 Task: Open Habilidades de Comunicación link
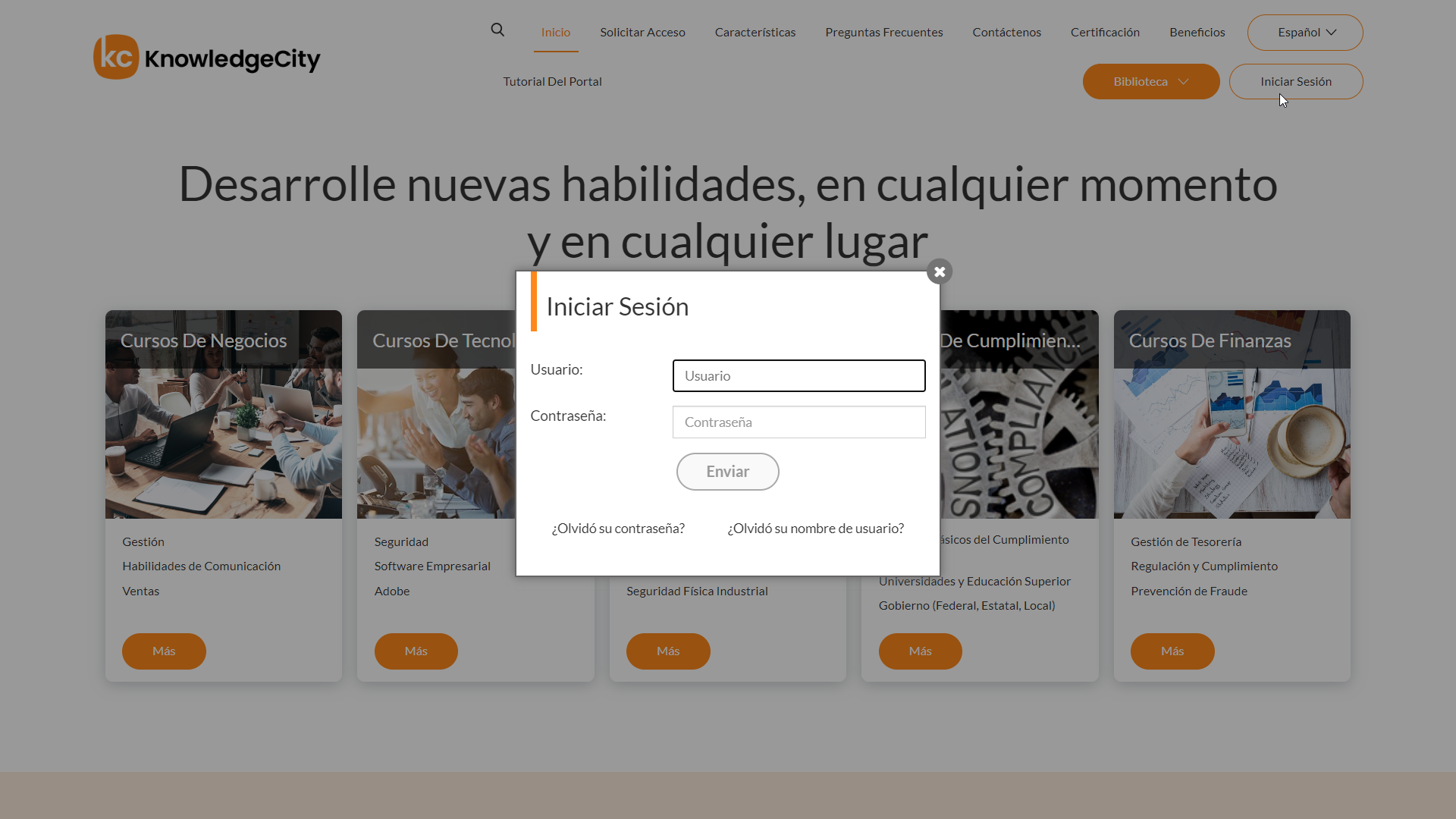click(x=202, y=566)
